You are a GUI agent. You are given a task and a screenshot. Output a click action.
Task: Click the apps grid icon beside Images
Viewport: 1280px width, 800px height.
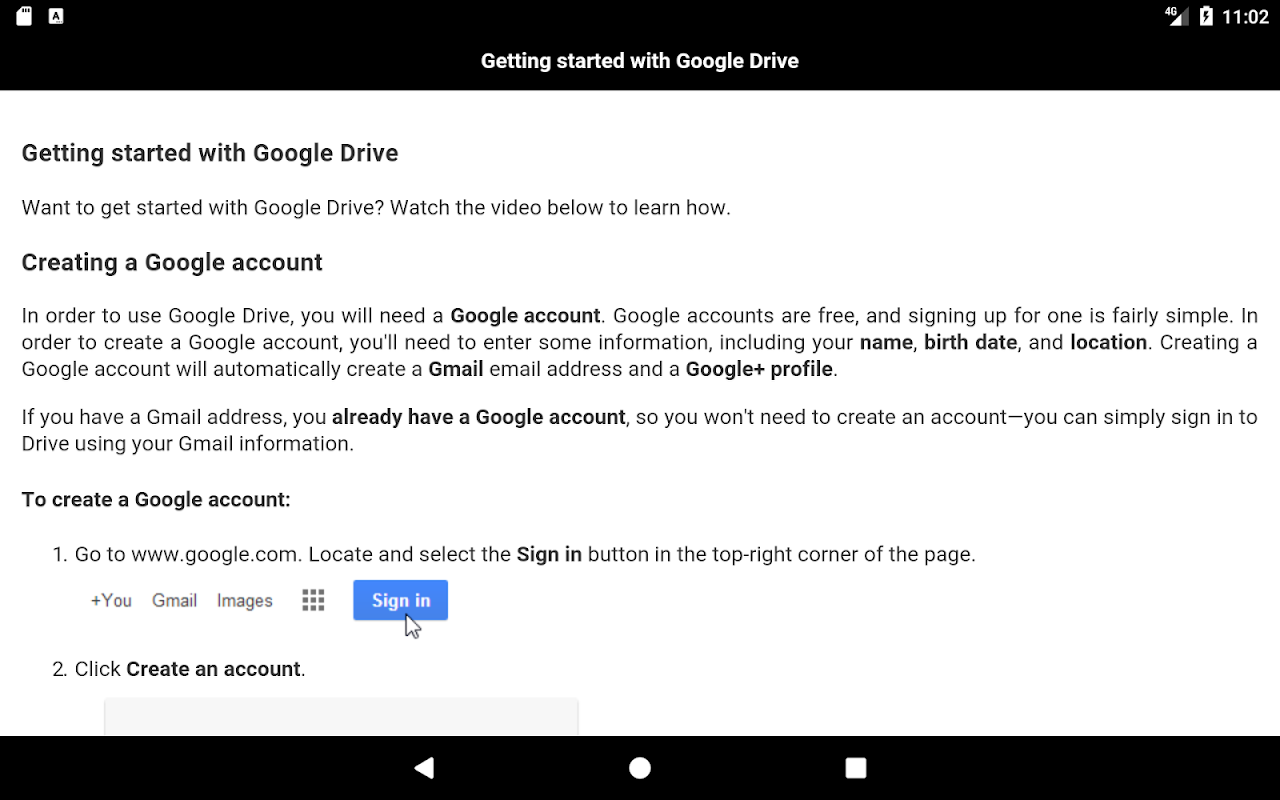point(313,600)
